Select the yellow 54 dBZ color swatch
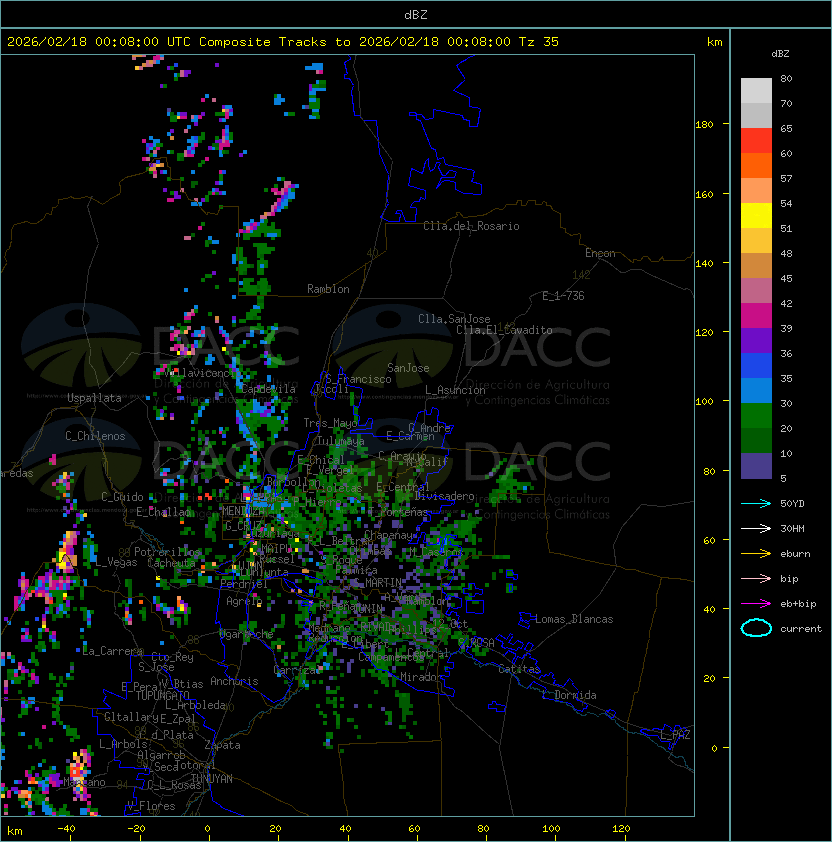 coord(756,215)
